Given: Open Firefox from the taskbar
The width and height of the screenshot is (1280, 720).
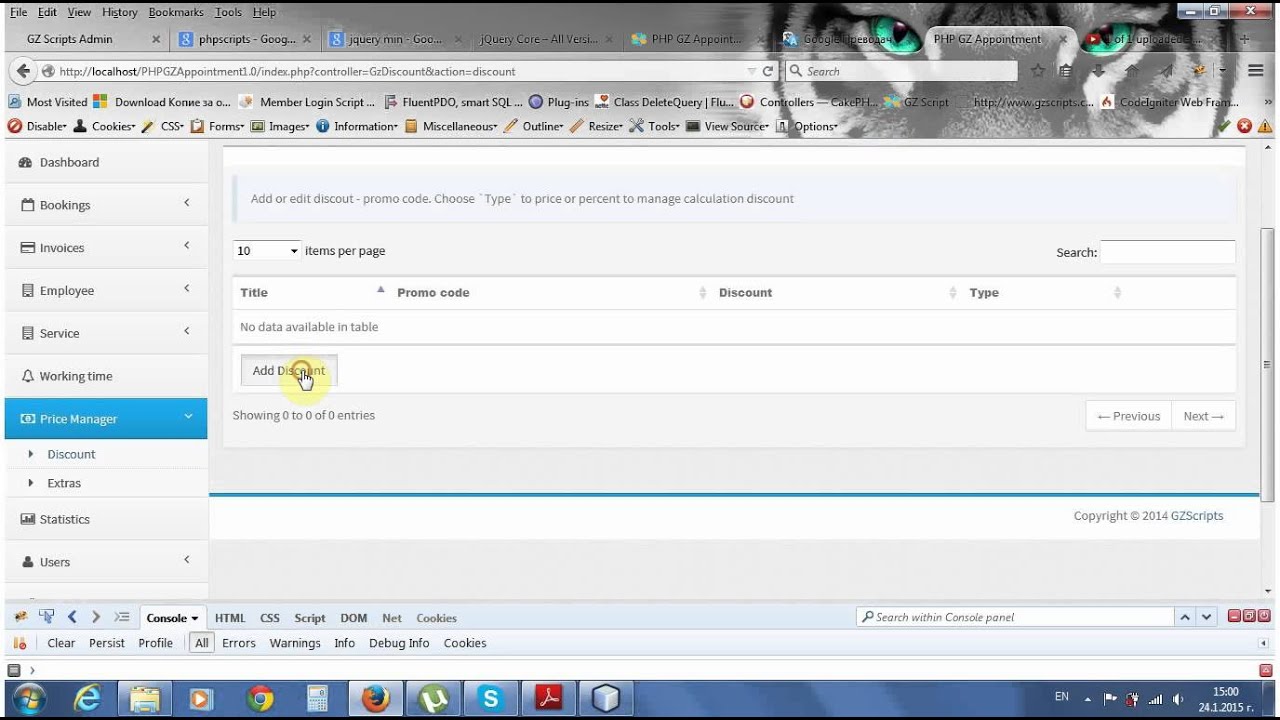Looking at the screenshot, I should click(x=376, y=698).
